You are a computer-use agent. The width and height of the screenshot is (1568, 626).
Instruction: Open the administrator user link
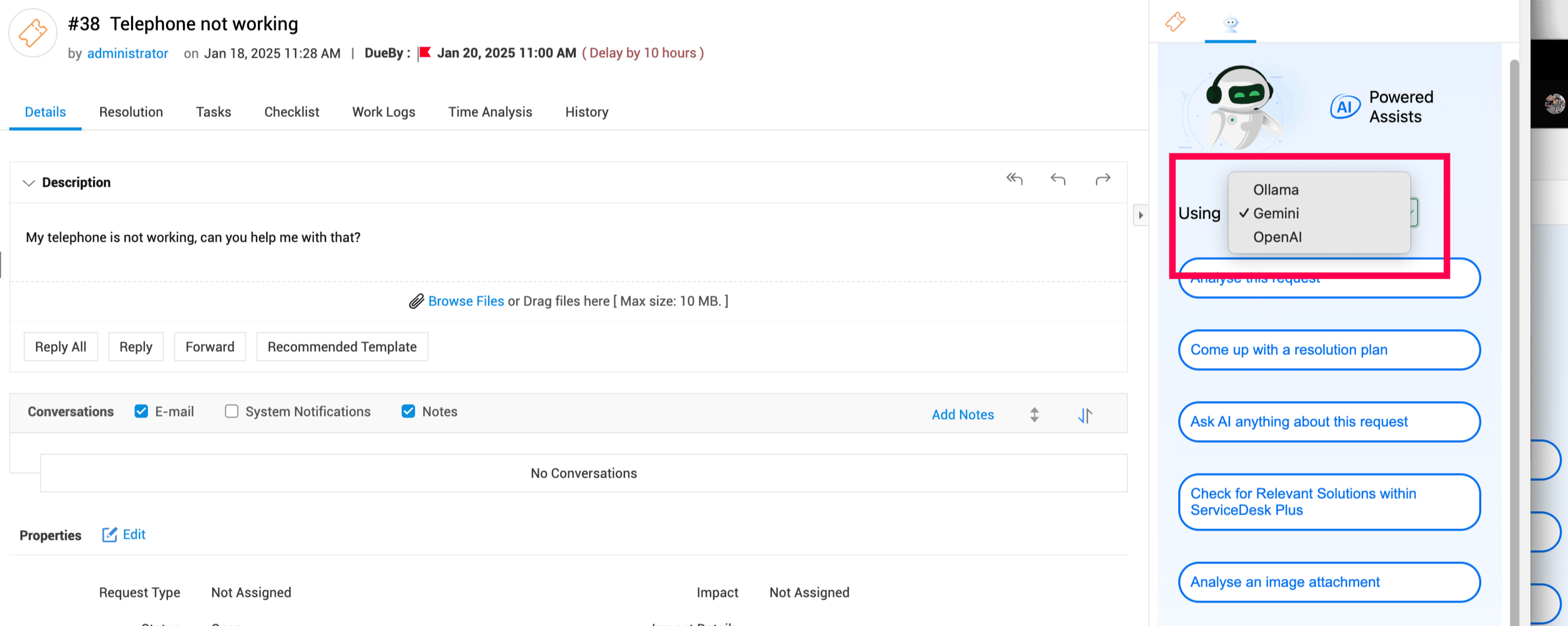coord(128,53)
